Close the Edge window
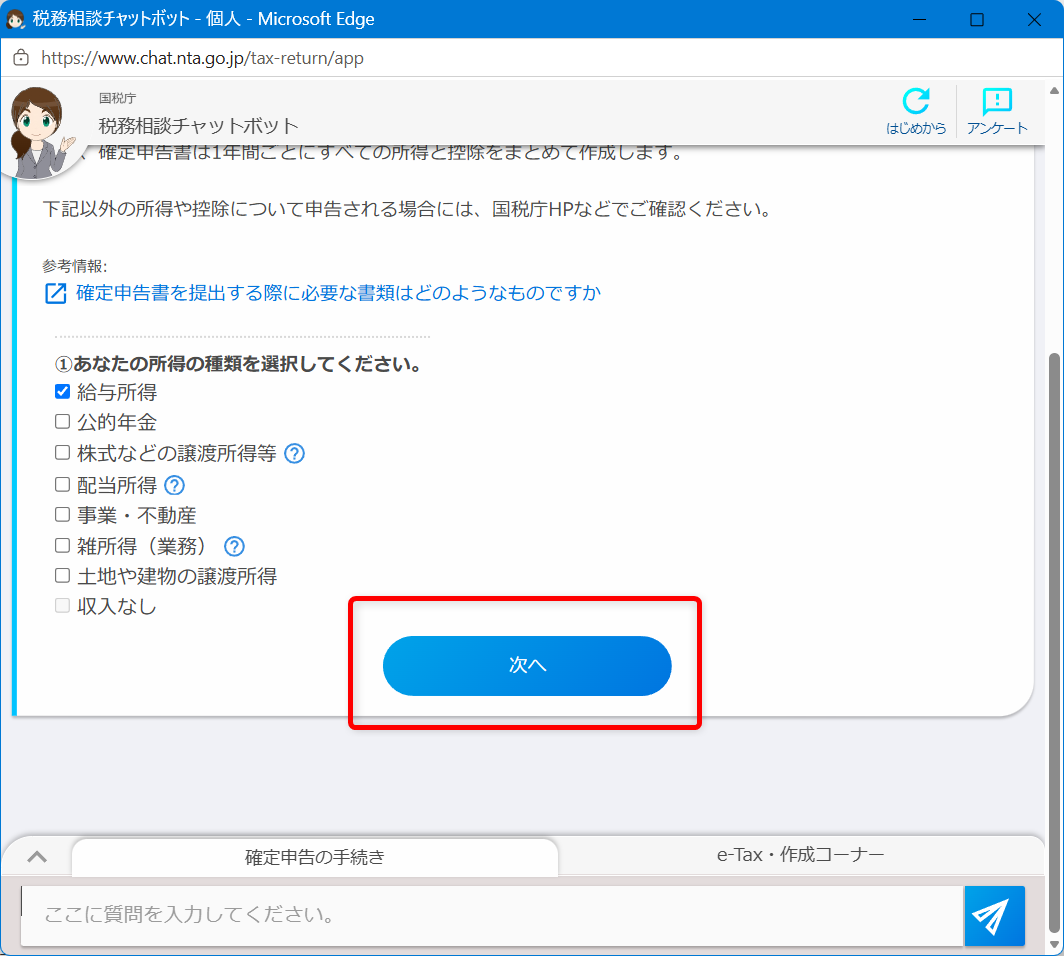This screenshot has height=956, width=1064. [1033, 19]
